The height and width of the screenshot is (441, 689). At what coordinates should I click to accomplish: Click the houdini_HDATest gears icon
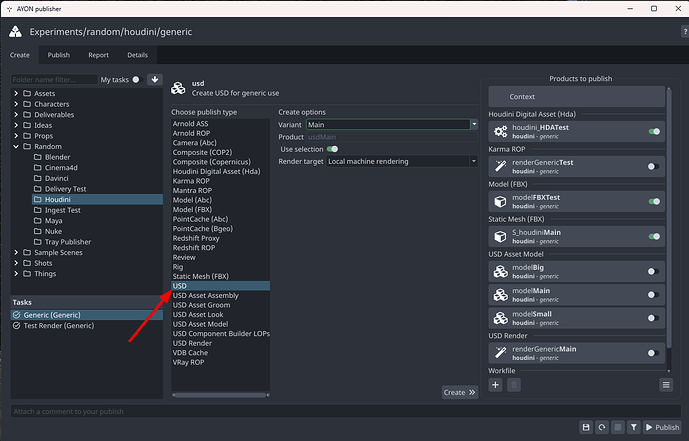[500, 131]
